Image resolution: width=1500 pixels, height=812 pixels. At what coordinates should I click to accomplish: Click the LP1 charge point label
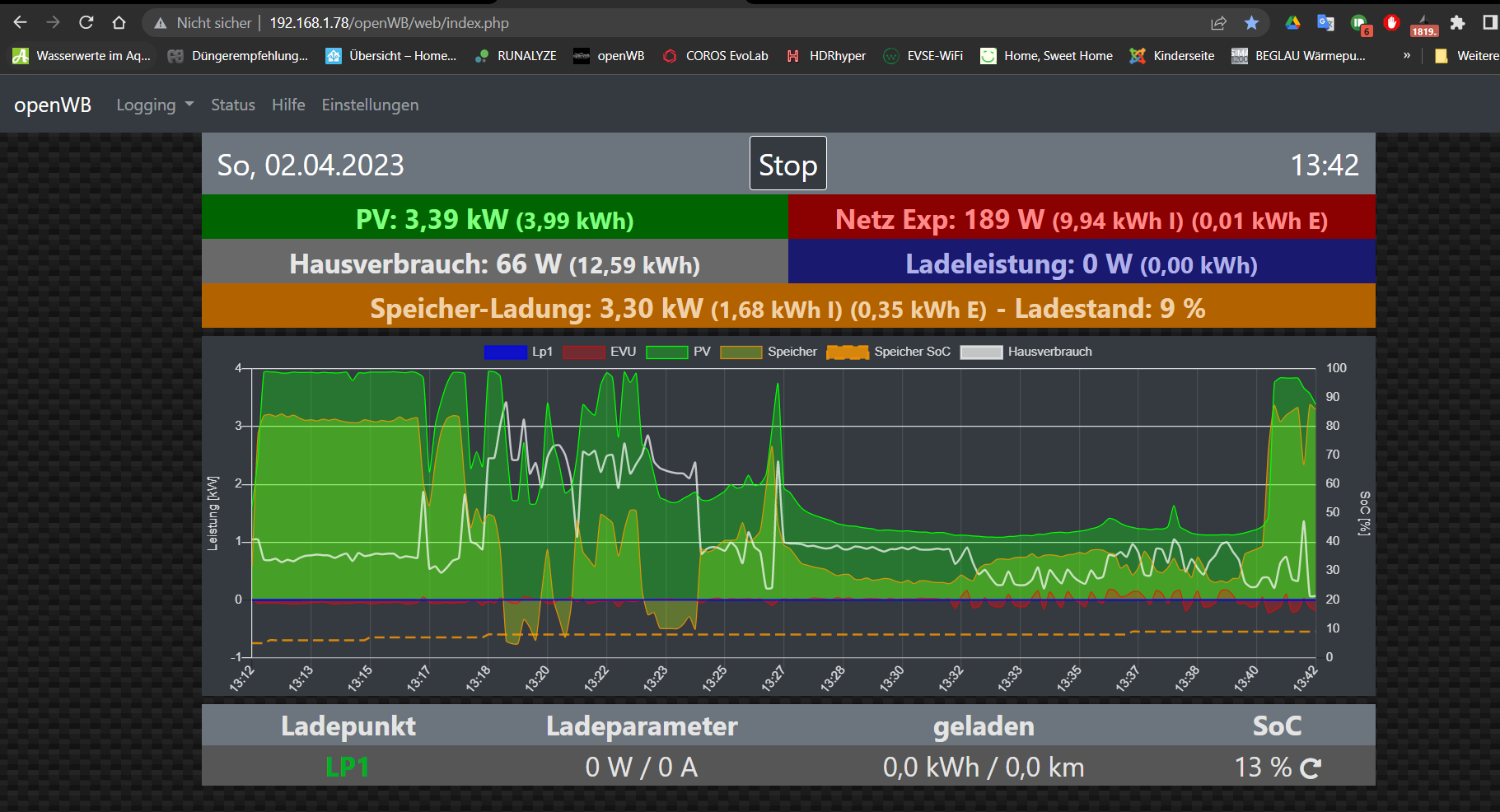348,768
